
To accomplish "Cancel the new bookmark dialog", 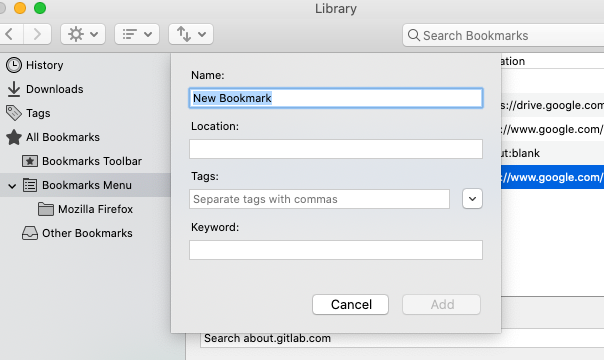I will 350,305.
